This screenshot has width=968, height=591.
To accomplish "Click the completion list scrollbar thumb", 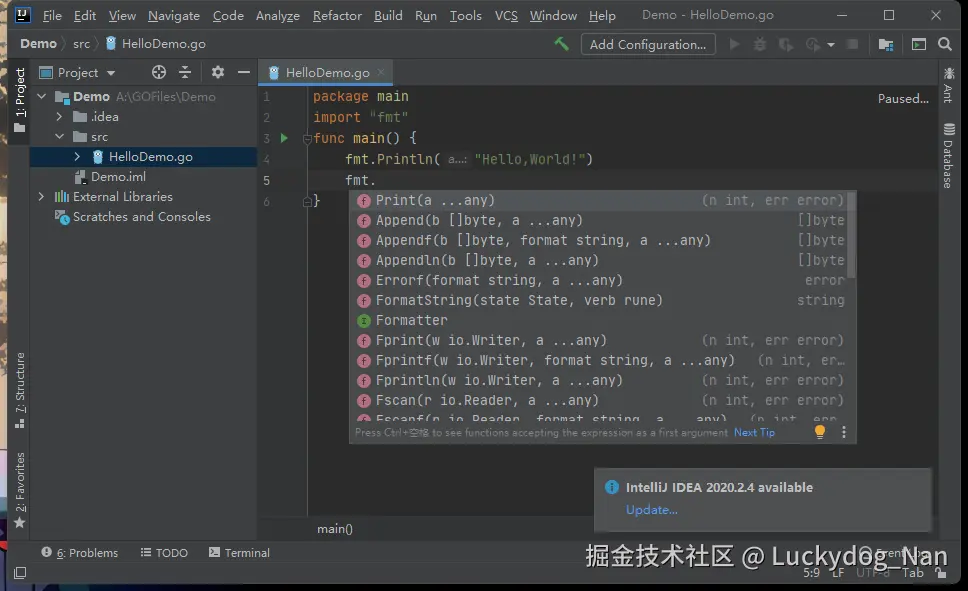I will pos(851,234).
